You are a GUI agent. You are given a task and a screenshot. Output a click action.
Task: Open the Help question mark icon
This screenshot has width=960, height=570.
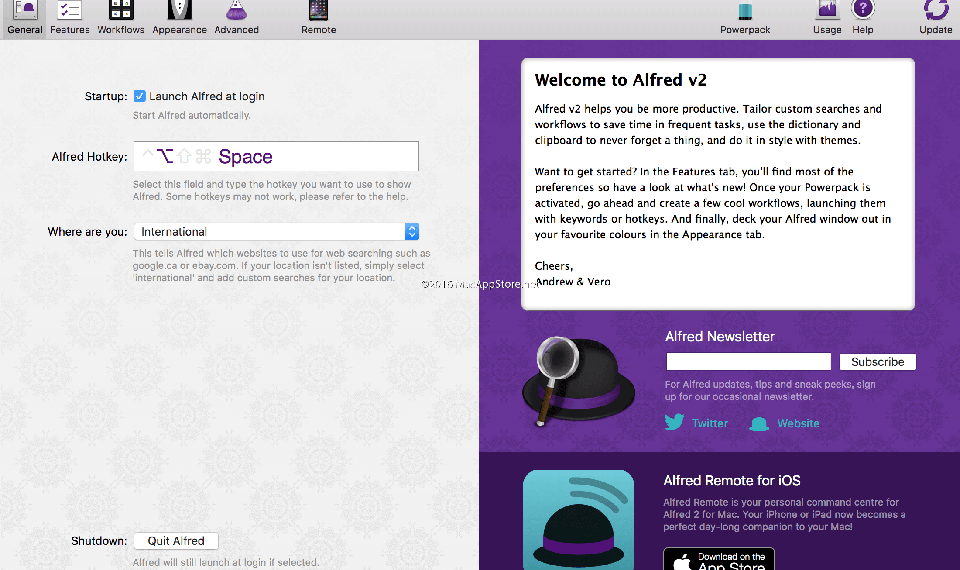click(x=862, y=11)
